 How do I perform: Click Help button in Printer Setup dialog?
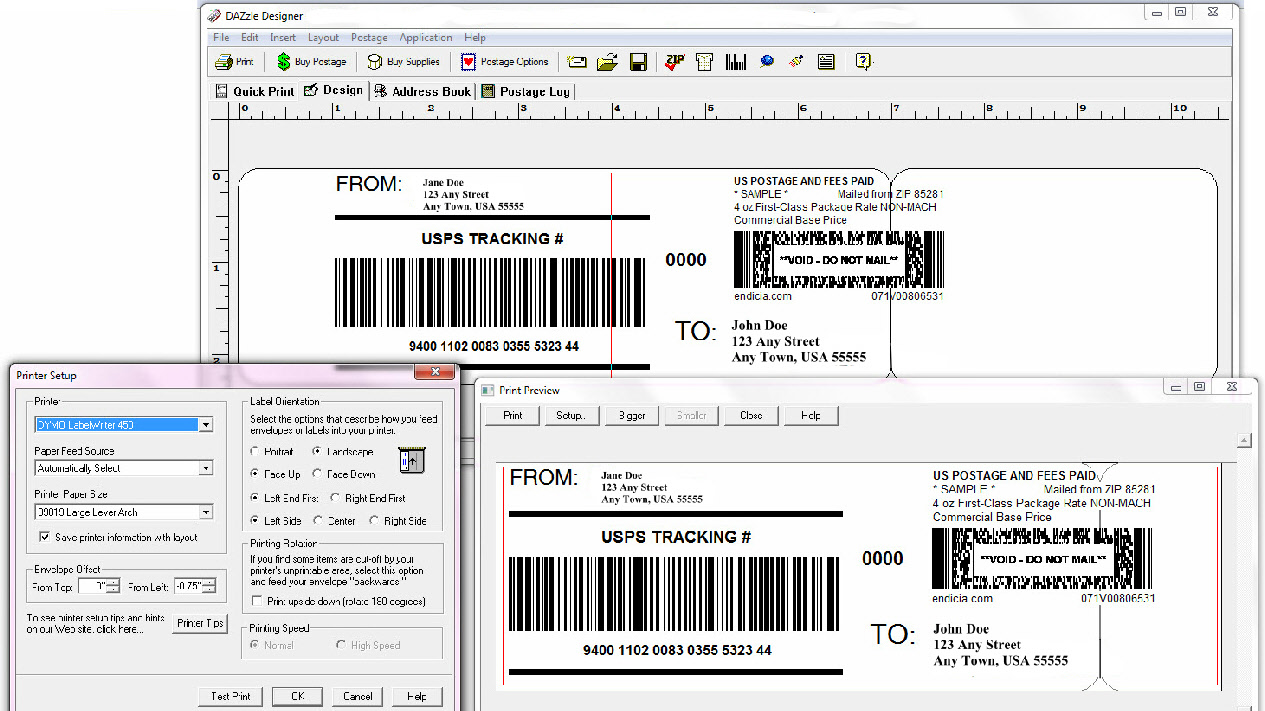(417, 696)
